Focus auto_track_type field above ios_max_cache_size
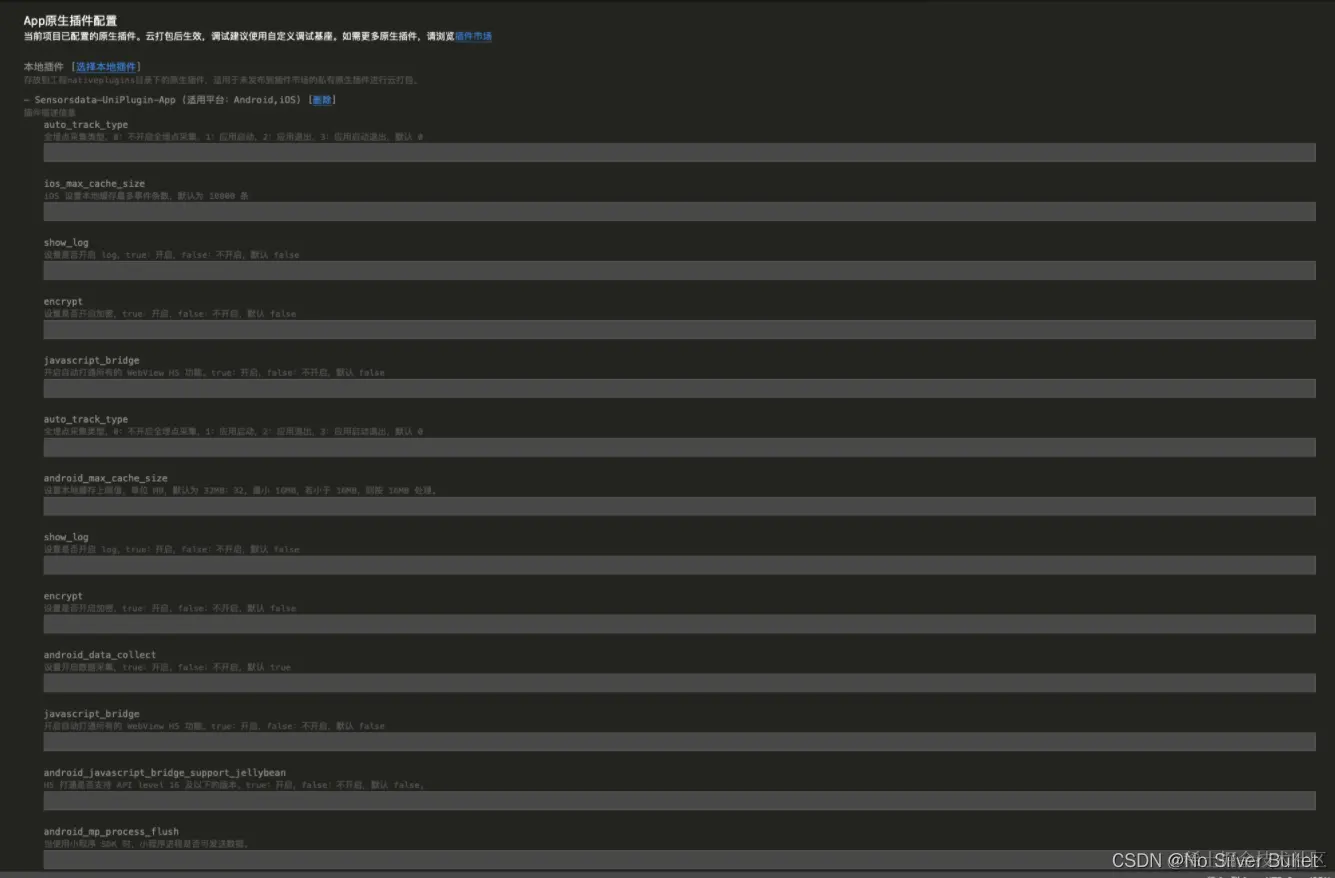 (679, 152)
